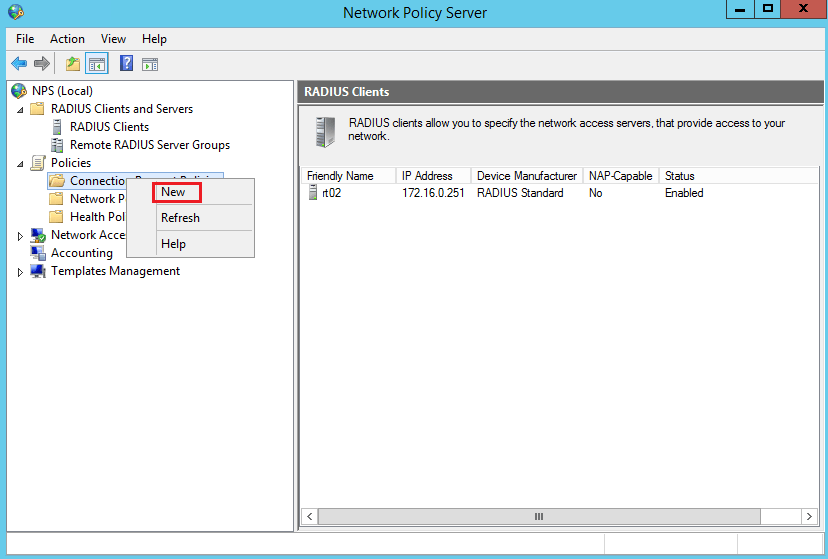
Task: Click the Policies scroll icon
Action: coord(37,163)
